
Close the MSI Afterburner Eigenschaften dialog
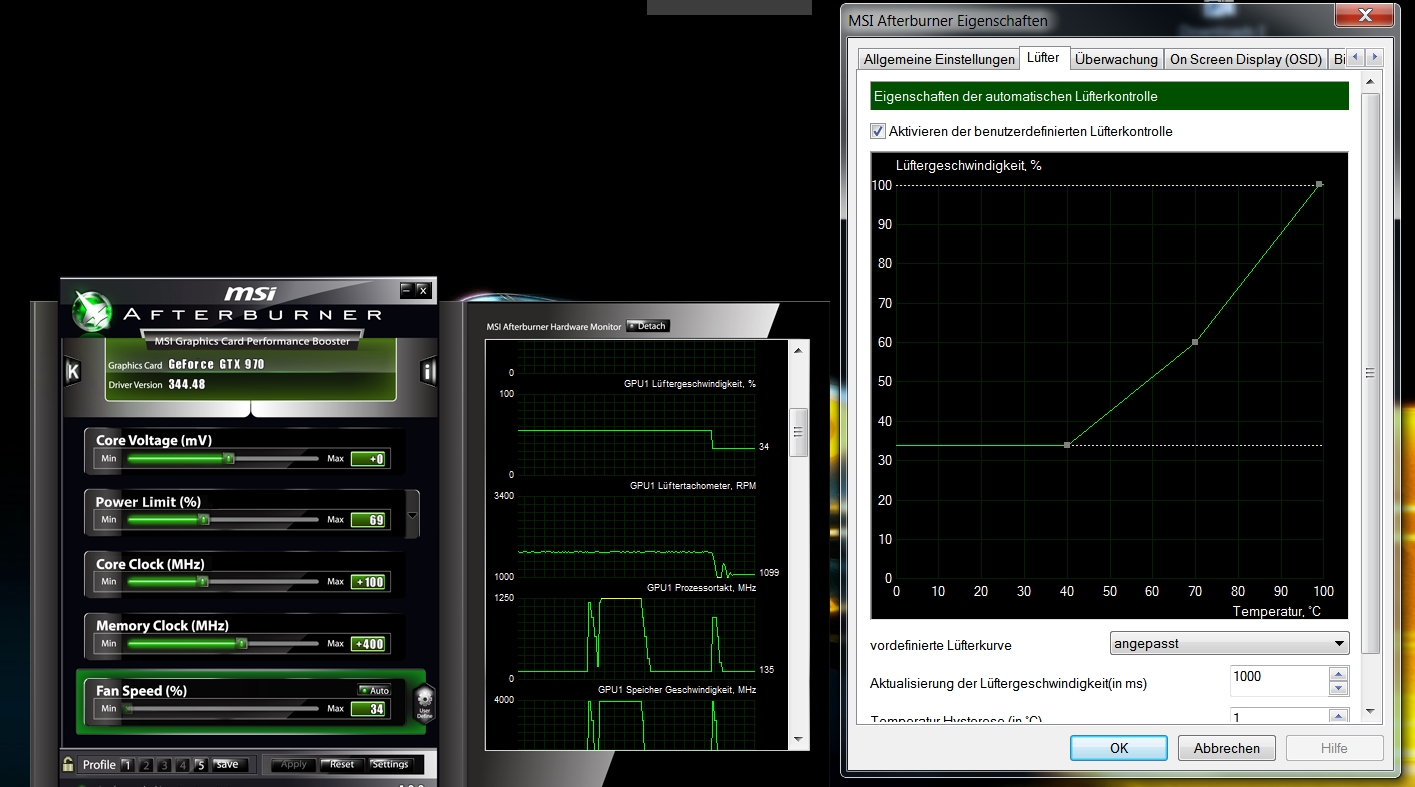(x=1366, y=15)
